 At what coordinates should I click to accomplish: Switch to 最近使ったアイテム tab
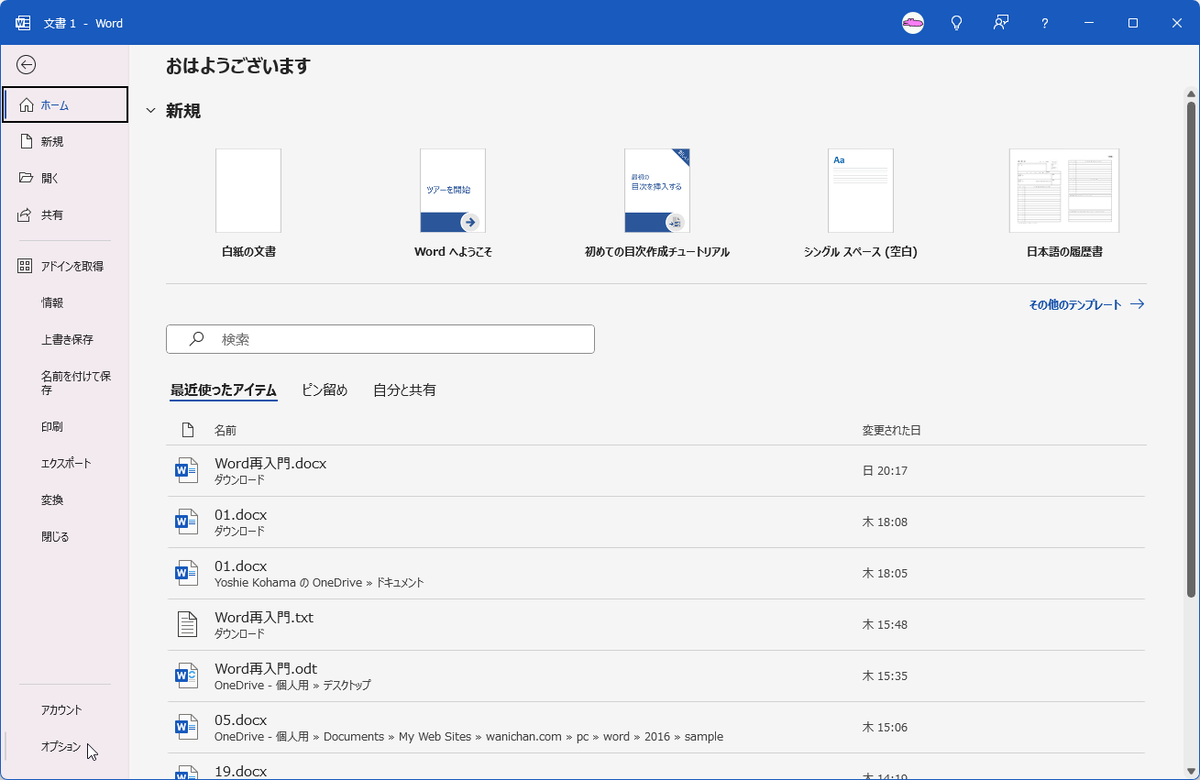coord(223,390)
